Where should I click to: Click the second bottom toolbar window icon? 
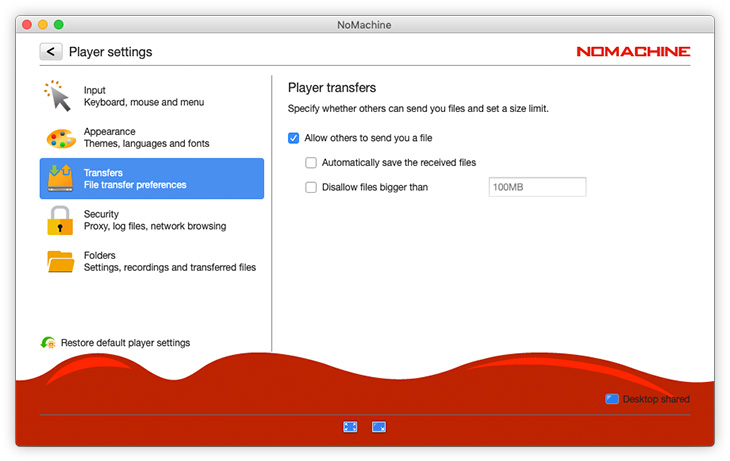[379, 426]
